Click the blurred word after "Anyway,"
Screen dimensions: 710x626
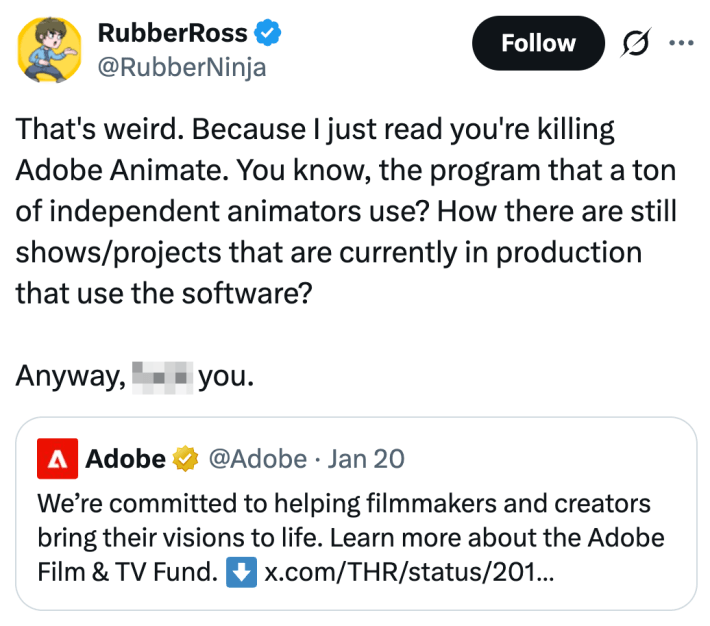[161, 377]
